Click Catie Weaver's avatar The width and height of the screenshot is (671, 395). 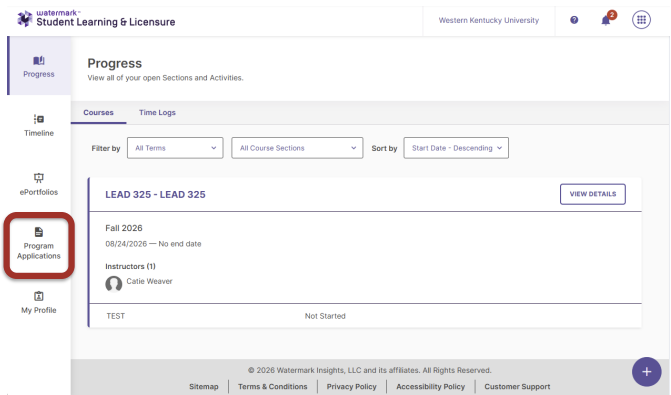click(113, 283)
